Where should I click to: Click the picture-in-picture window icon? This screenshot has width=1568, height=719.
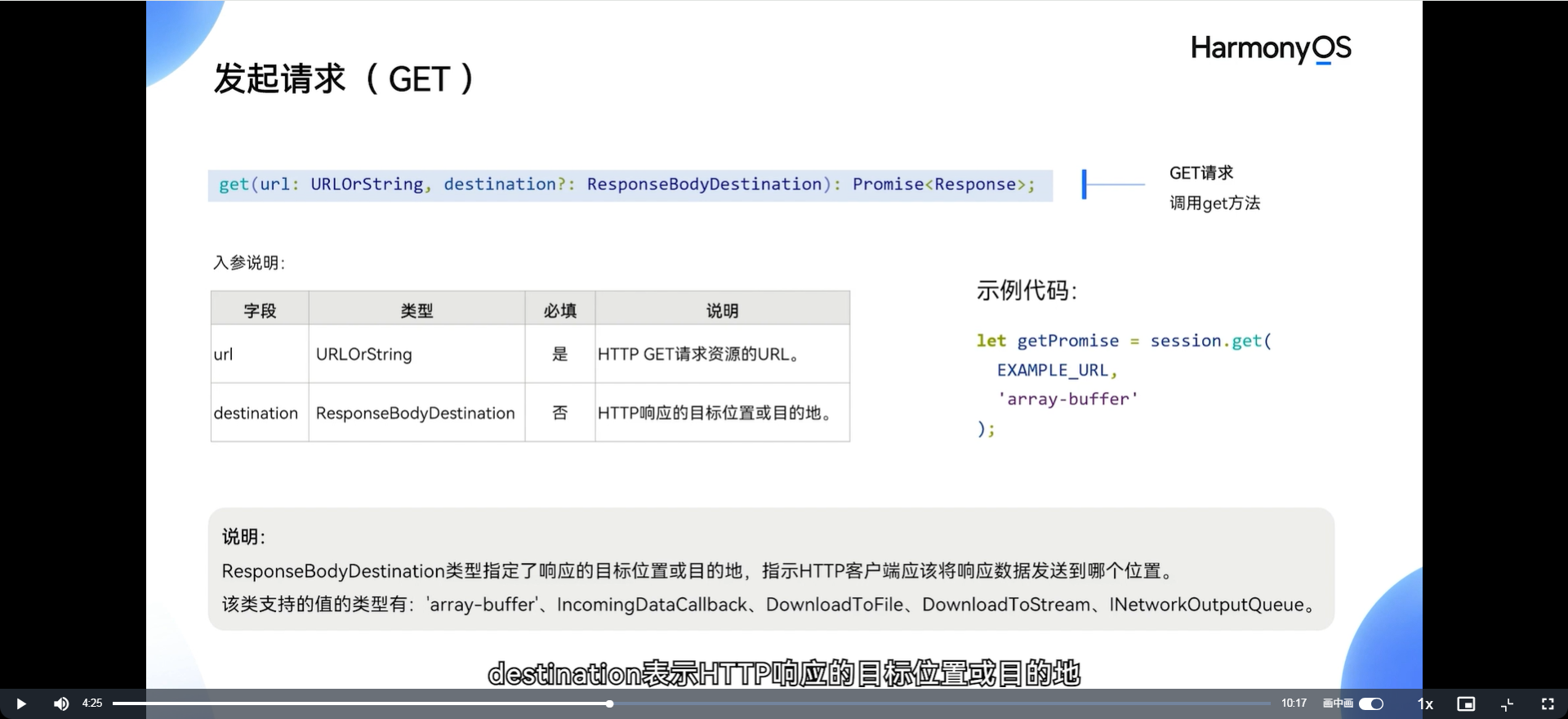1466,703
